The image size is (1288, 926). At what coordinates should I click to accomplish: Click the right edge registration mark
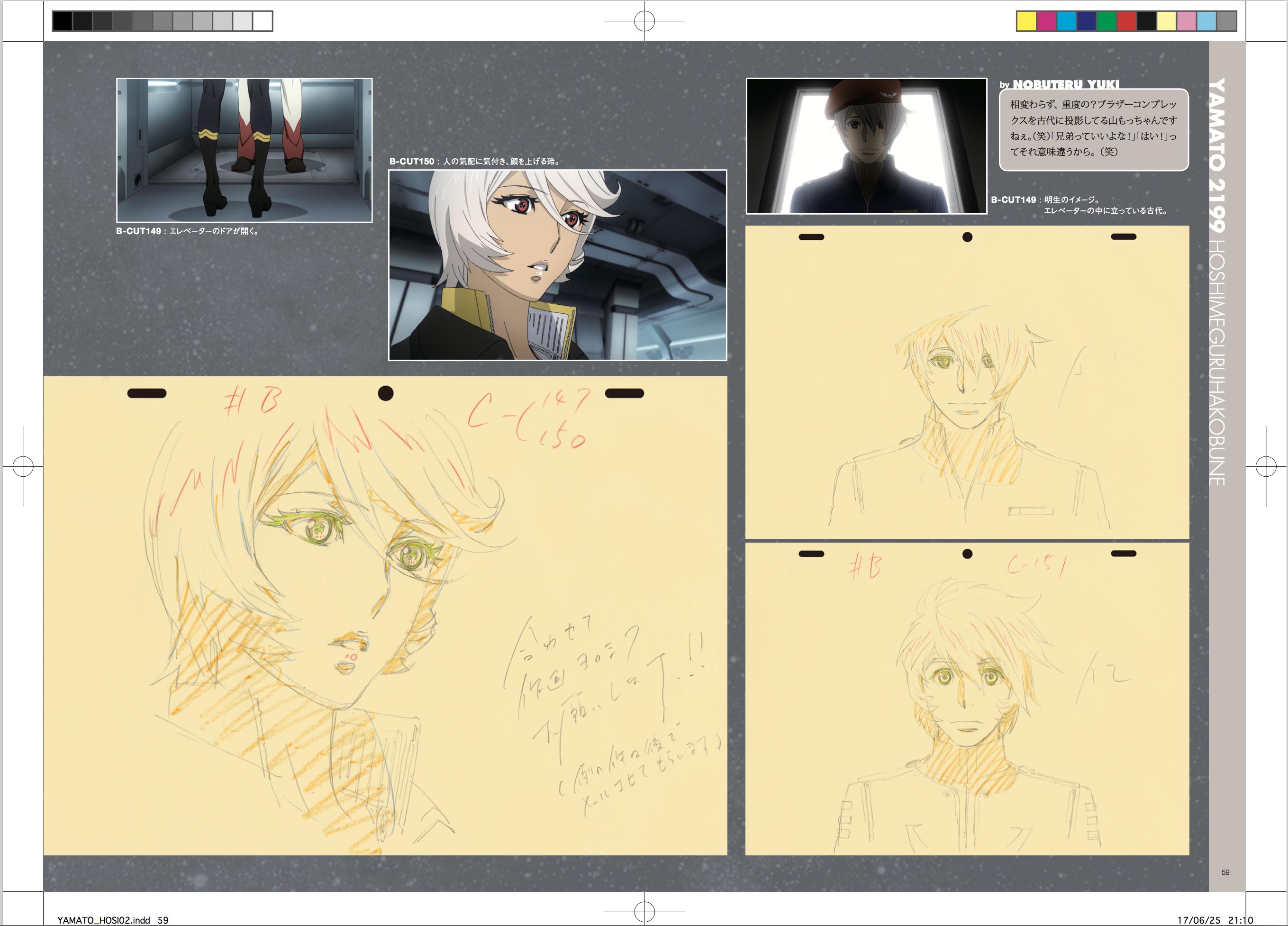(x=1266, y=466)
